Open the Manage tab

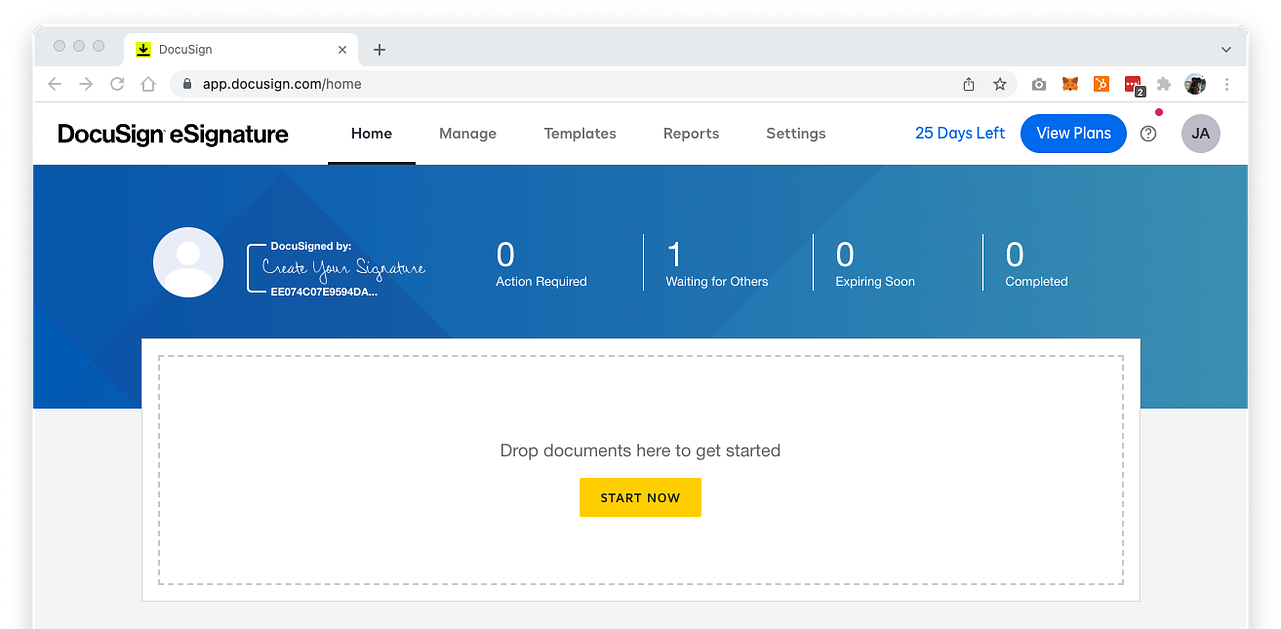(x=467, y=133)
